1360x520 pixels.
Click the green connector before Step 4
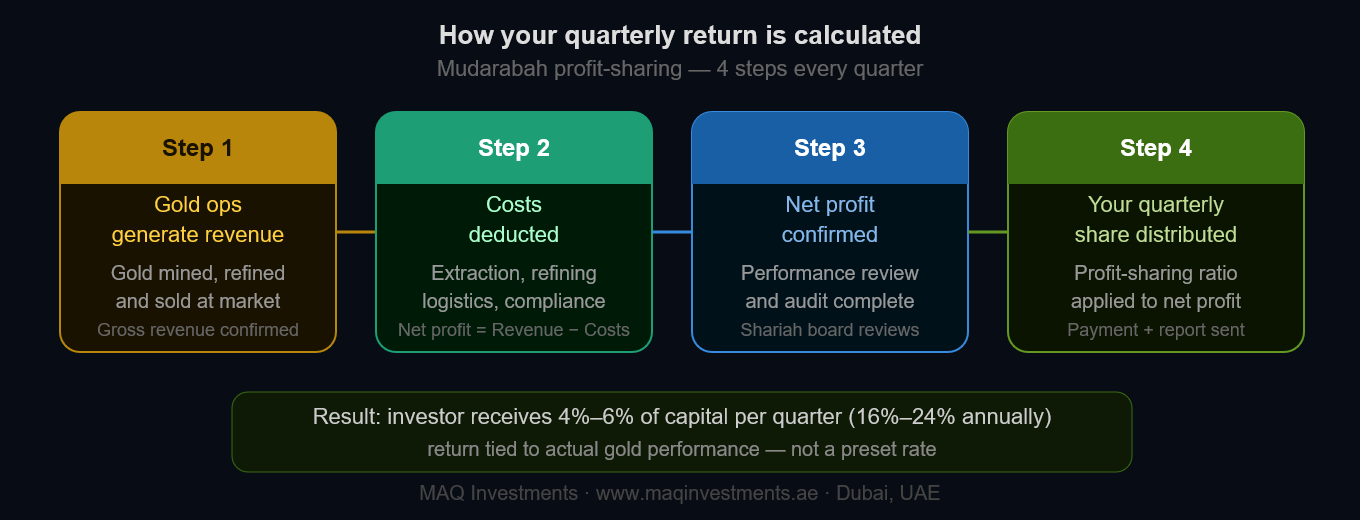tap(988, 232)
